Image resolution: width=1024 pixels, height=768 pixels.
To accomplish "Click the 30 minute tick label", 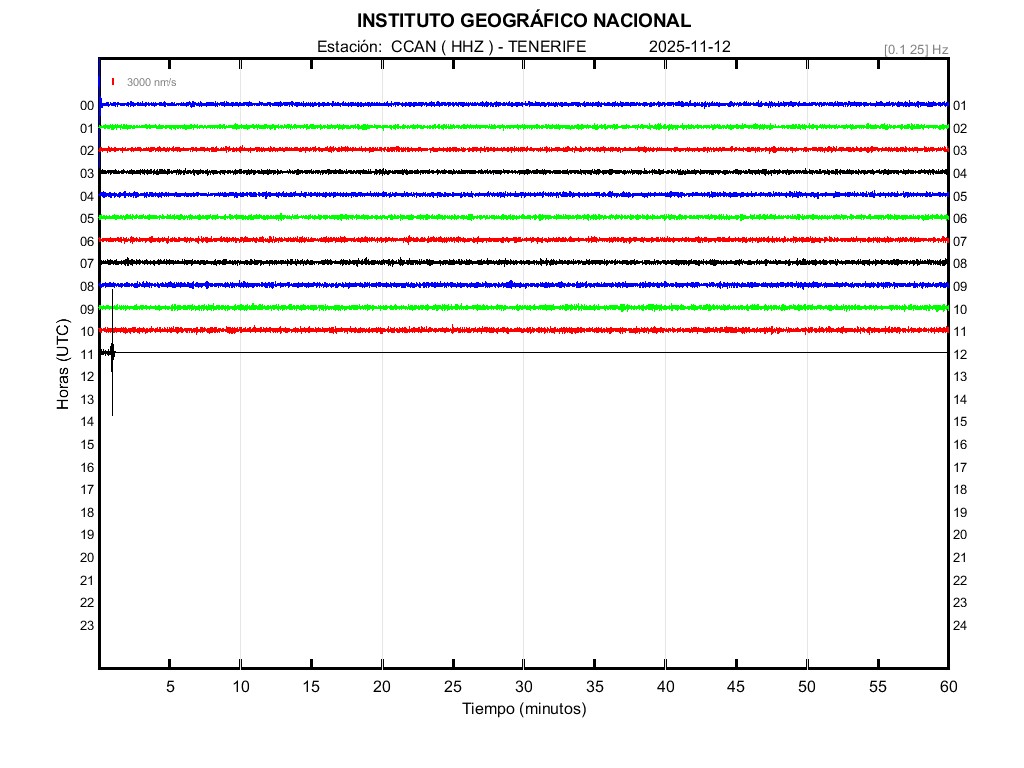I will [523, 686].
